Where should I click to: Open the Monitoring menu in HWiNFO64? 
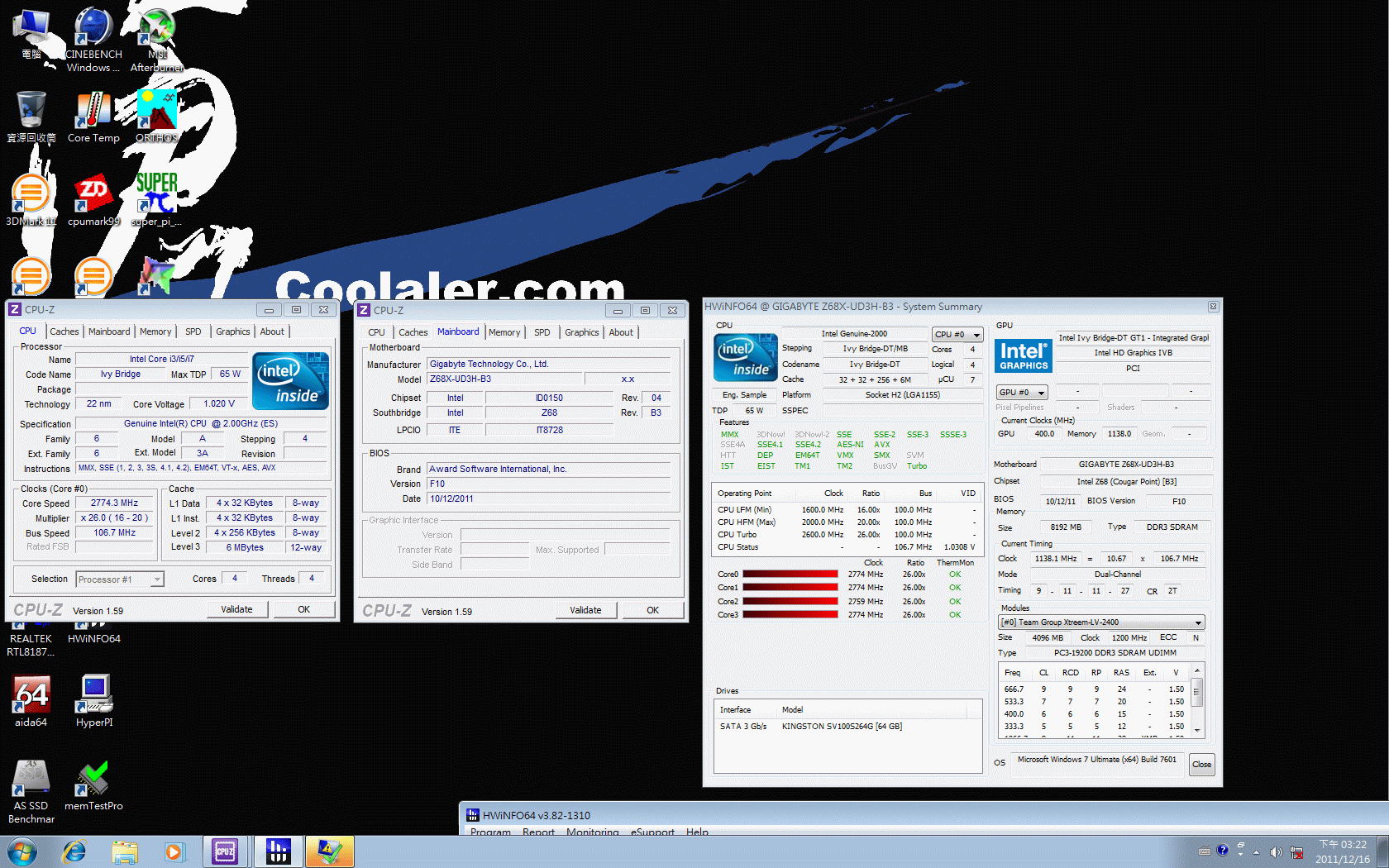coord(592,832)
